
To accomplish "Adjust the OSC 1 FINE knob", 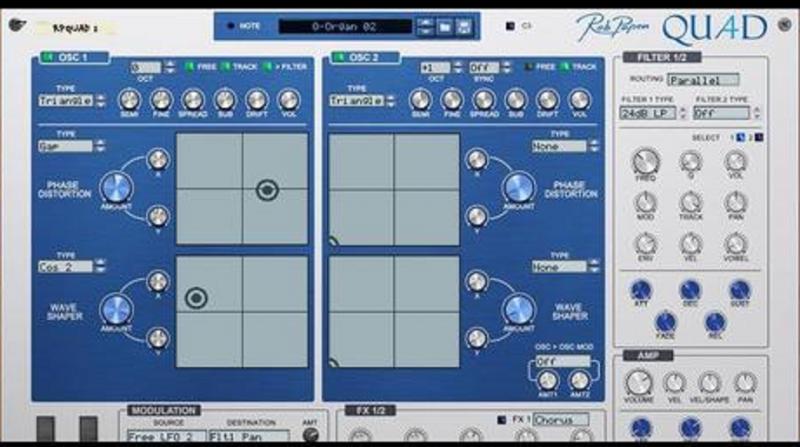I will [x=161, y=100].
